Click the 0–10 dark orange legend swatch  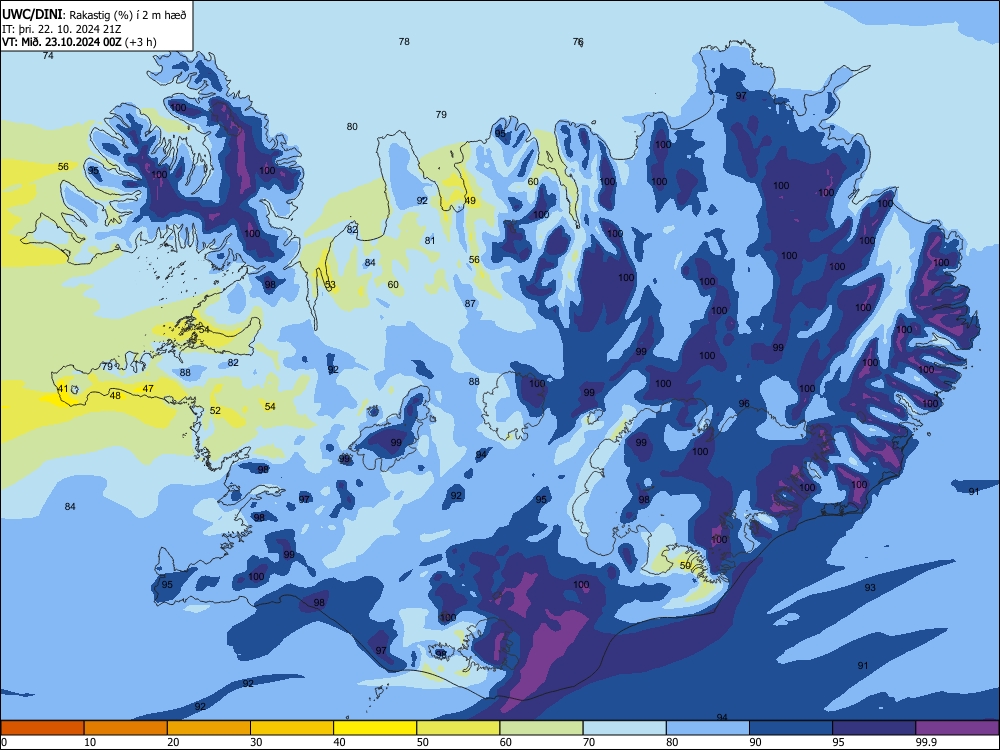[42, 728]
